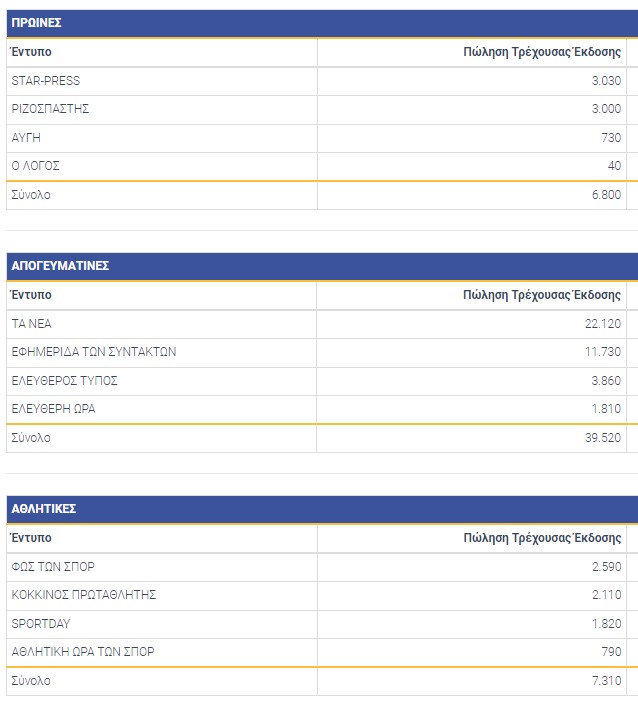Select the ΕΛΕΥΘΕΡΗ ΩΡΑ entry
638x719 pixels.
pyautogui.click(x=54, y=409)
